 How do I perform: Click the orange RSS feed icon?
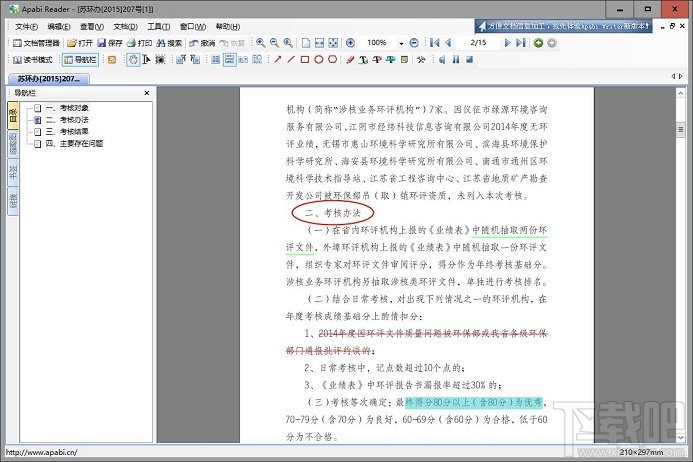click(x=112, y=60)
